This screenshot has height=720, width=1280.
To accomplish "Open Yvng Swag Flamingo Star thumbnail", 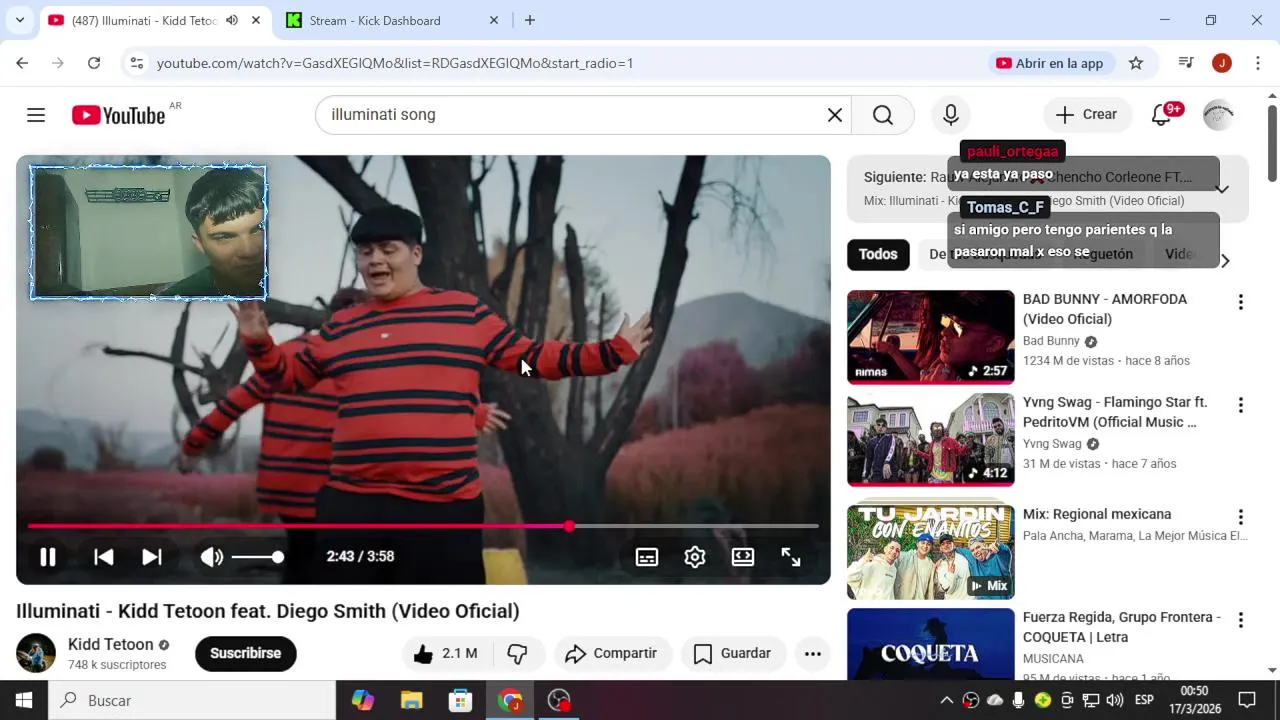I will point(930,440).
